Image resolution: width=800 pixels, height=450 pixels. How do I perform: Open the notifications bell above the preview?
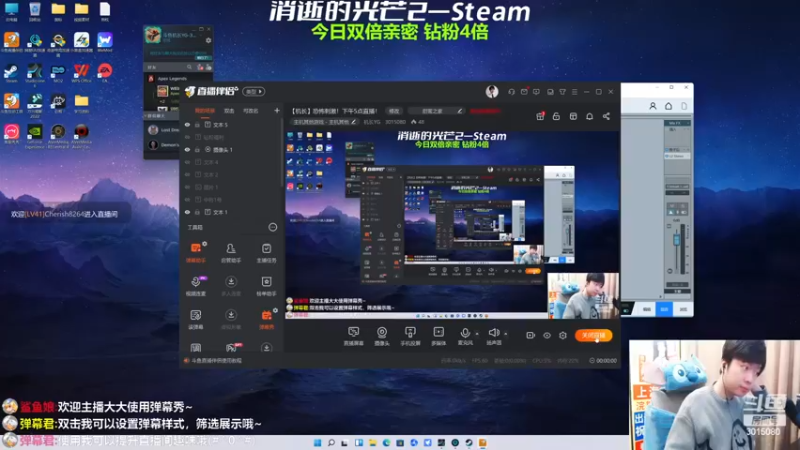click(x=589, y=116)
